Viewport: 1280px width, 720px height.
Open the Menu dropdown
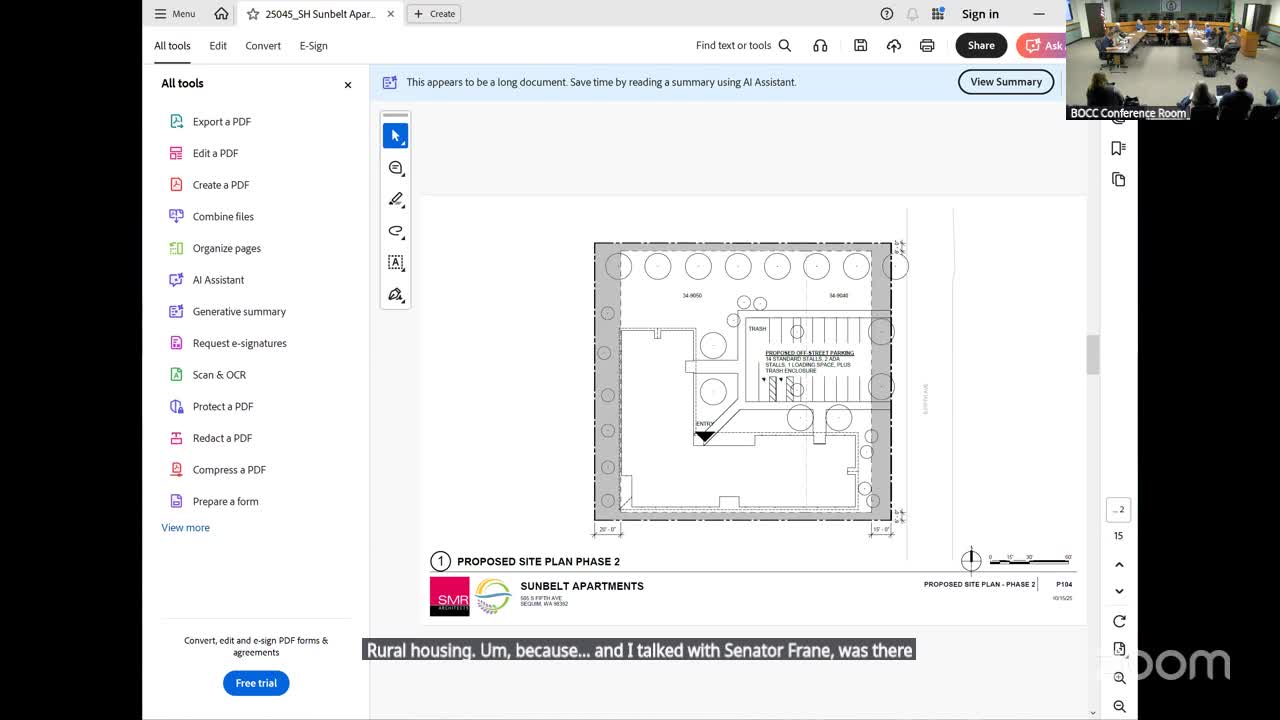point(174,14)
